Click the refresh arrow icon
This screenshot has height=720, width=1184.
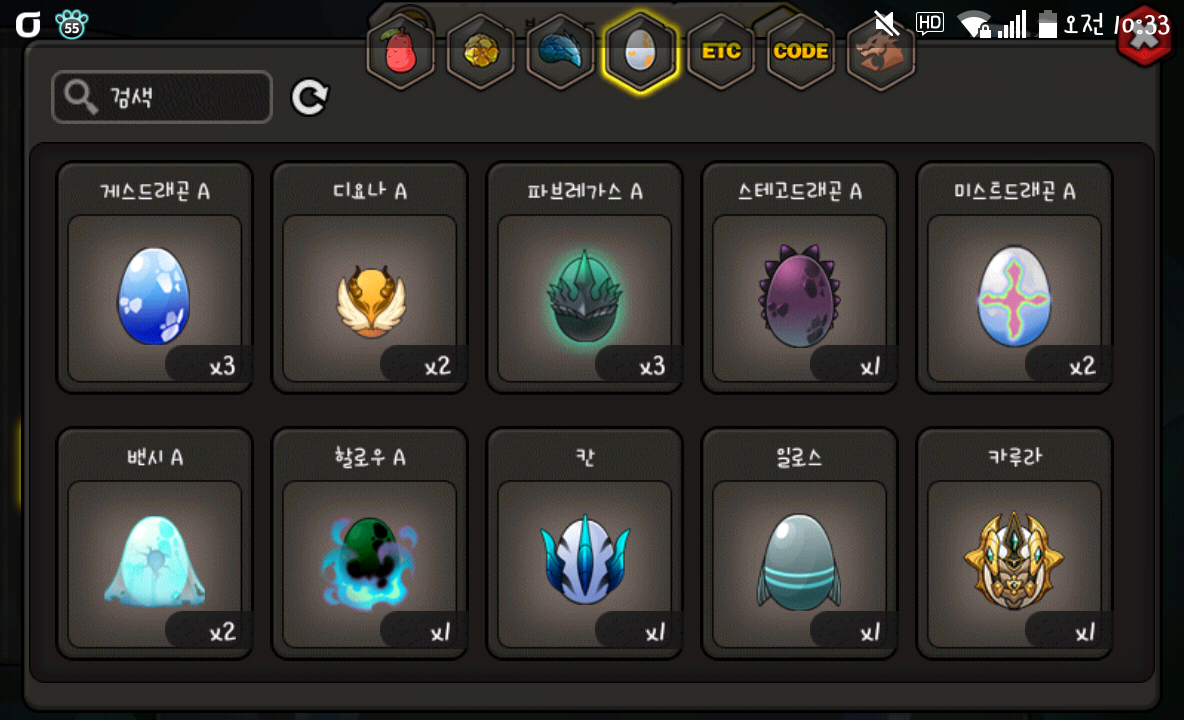click(x=310, y=97)
